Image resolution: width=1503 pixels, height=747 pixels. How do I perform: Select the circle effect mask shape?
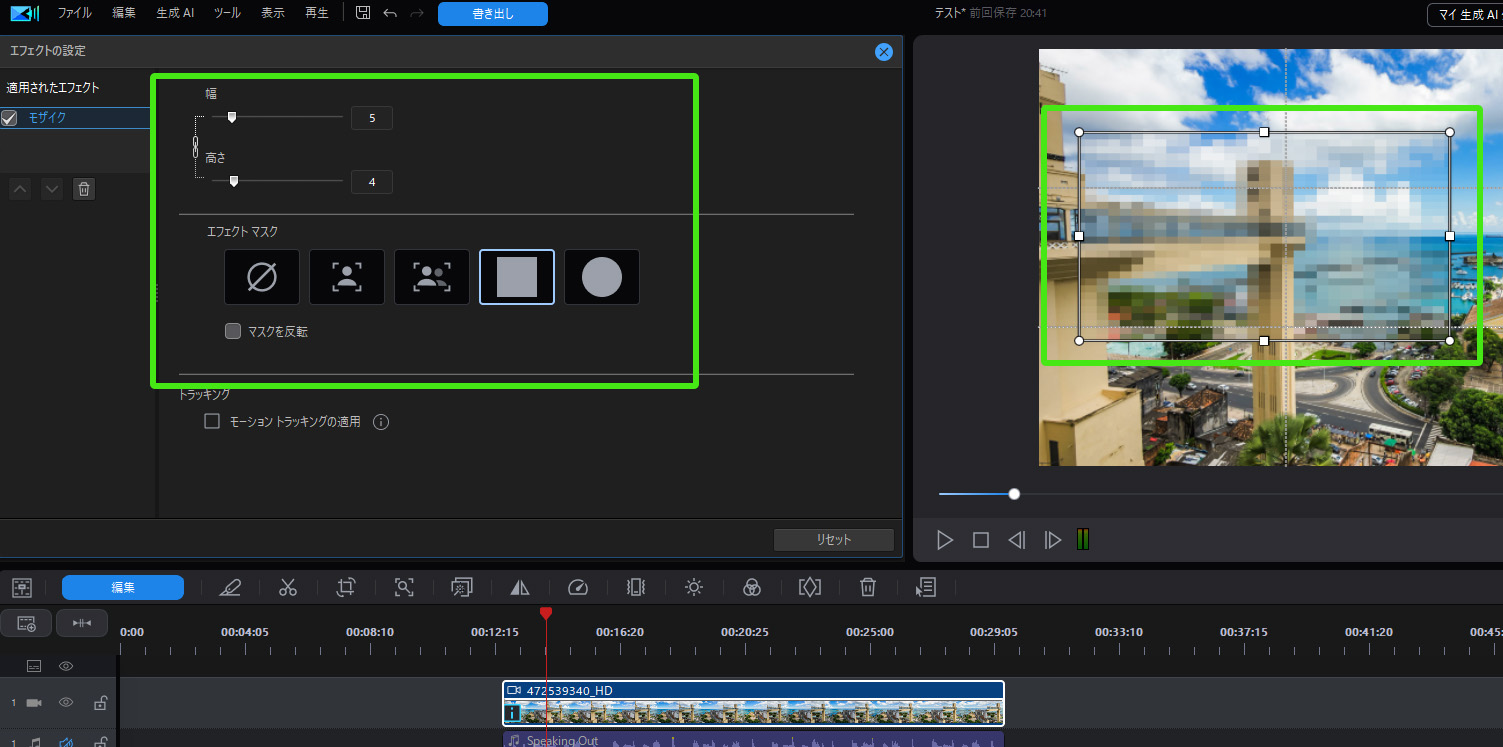click(x=602, y=277)
